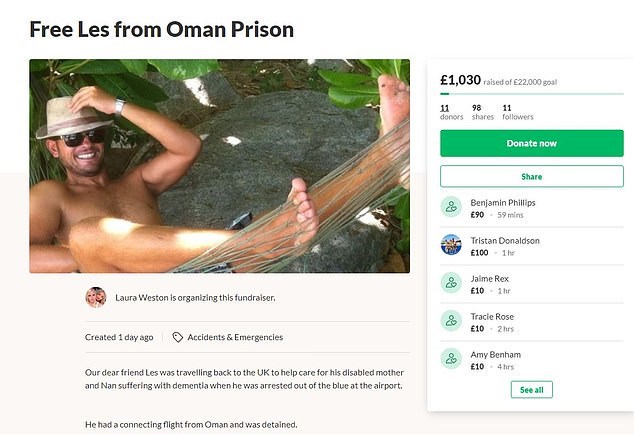Click the 11 donors count
The width and height of the screenshot is (634, 434).
(451, 112)
